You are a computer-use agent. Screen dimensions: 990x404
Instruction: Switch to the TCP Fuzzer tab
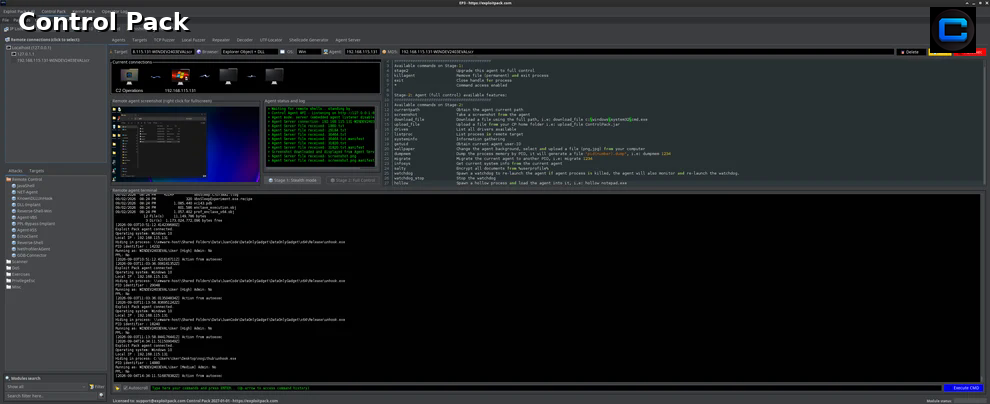(164, 39)
